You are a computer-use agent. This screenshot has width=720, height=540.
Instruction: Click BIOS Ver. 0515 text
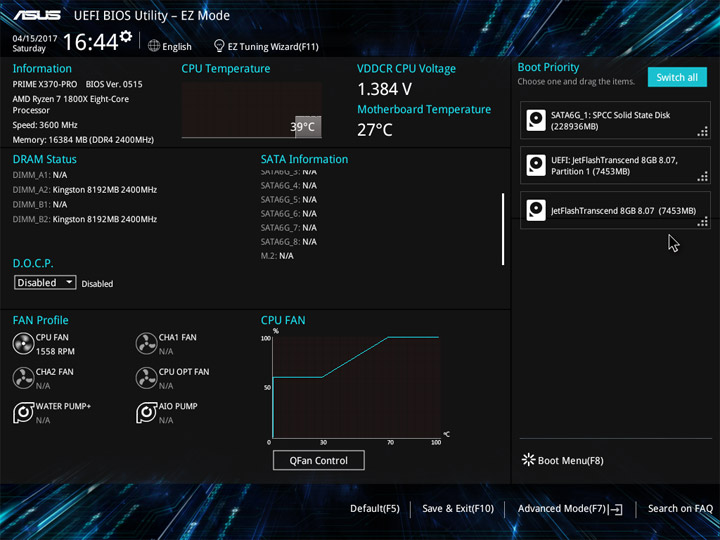[x=114, y=84]
